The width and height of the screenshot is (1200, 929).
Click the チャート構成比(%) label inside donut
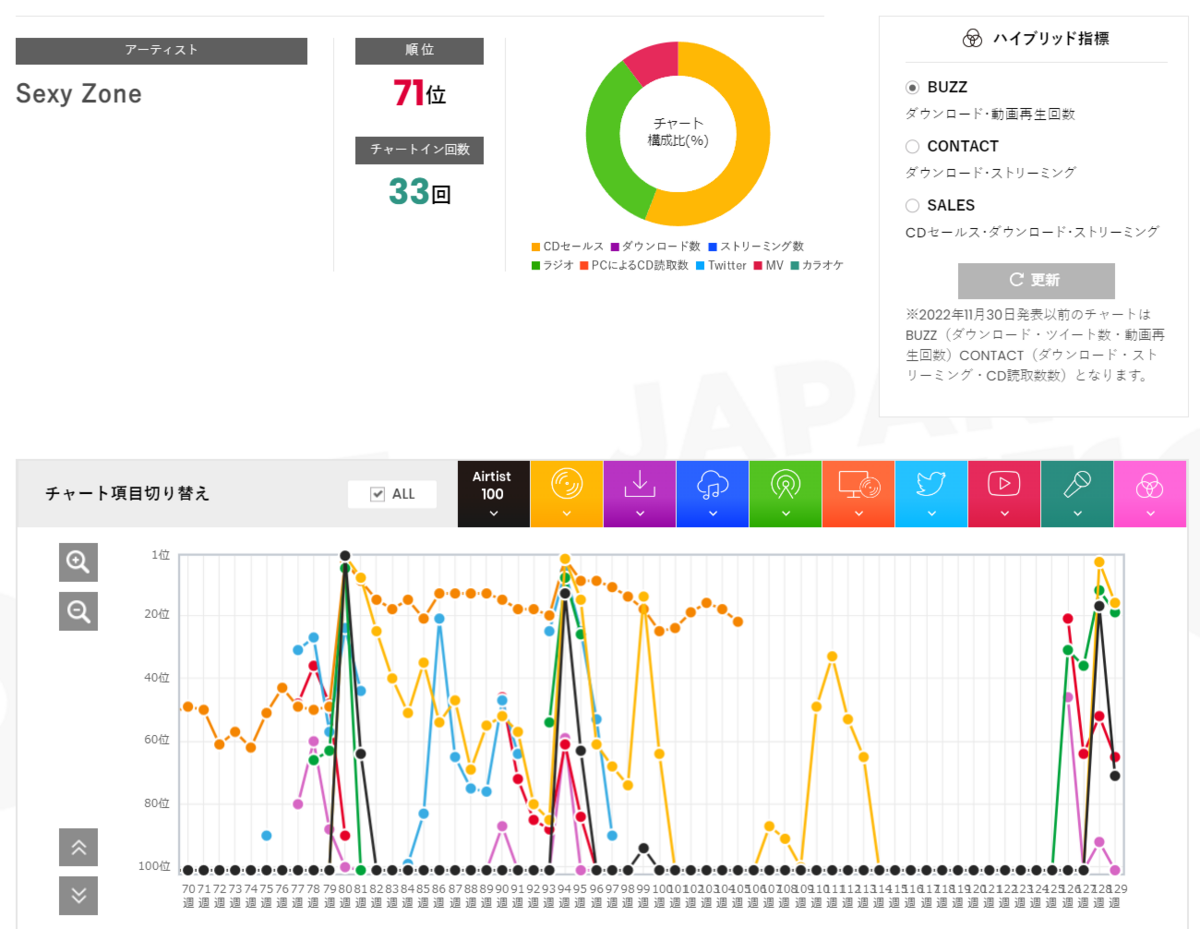[x=678, y=132]
